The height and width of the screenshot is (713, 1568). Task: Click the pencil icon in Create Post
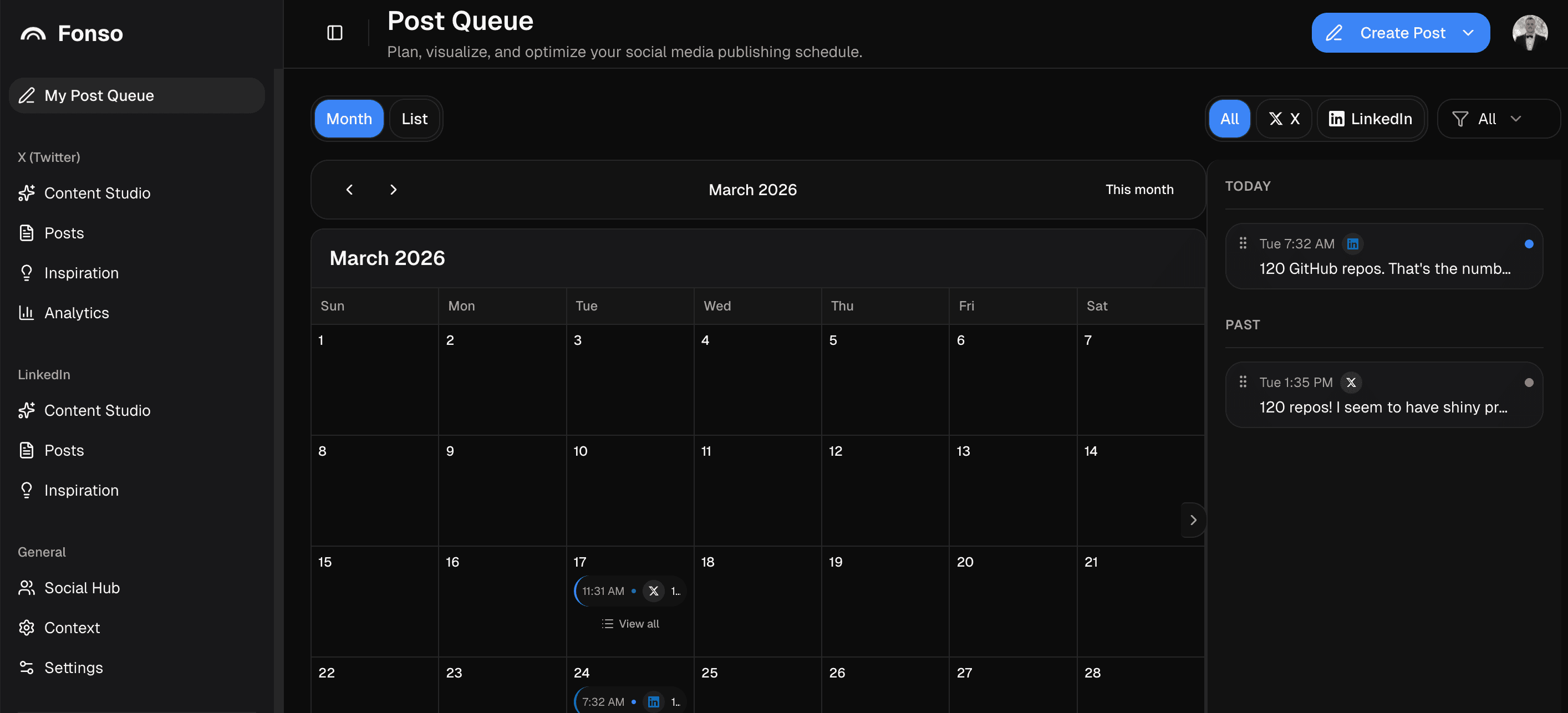pos(1334,33)
